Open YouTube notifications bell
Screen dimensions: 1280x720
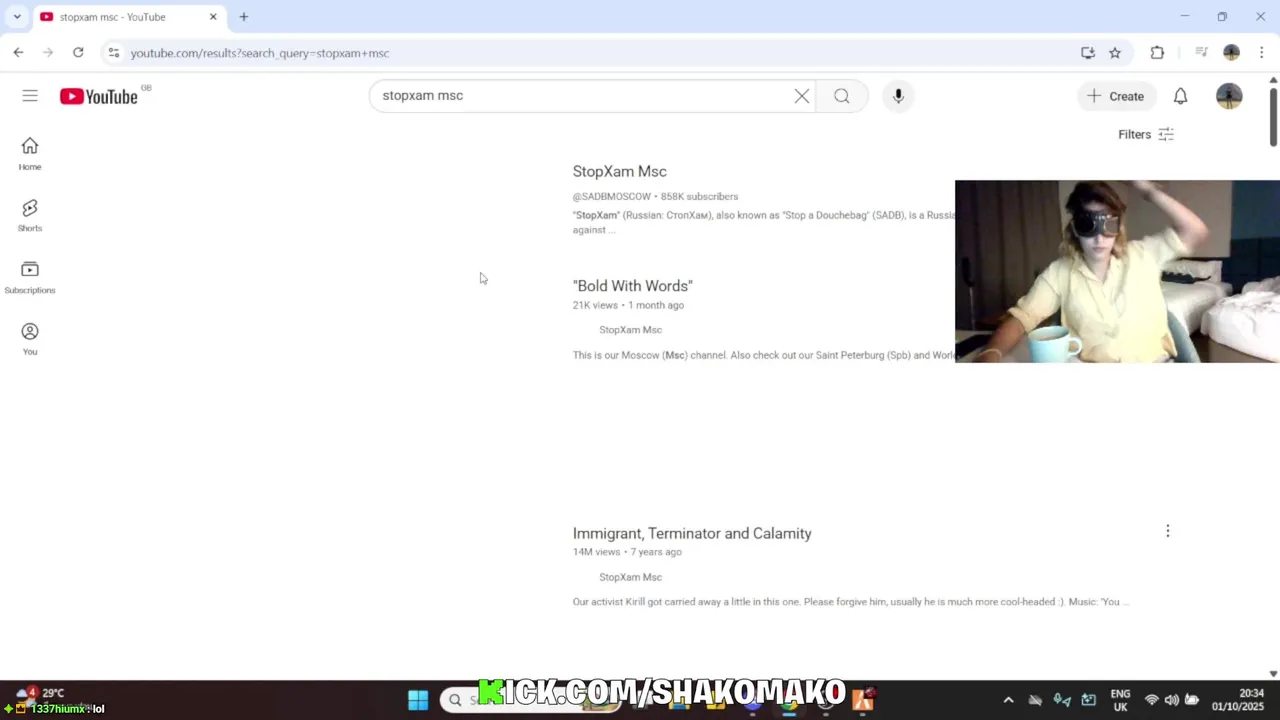(1180, 96)
